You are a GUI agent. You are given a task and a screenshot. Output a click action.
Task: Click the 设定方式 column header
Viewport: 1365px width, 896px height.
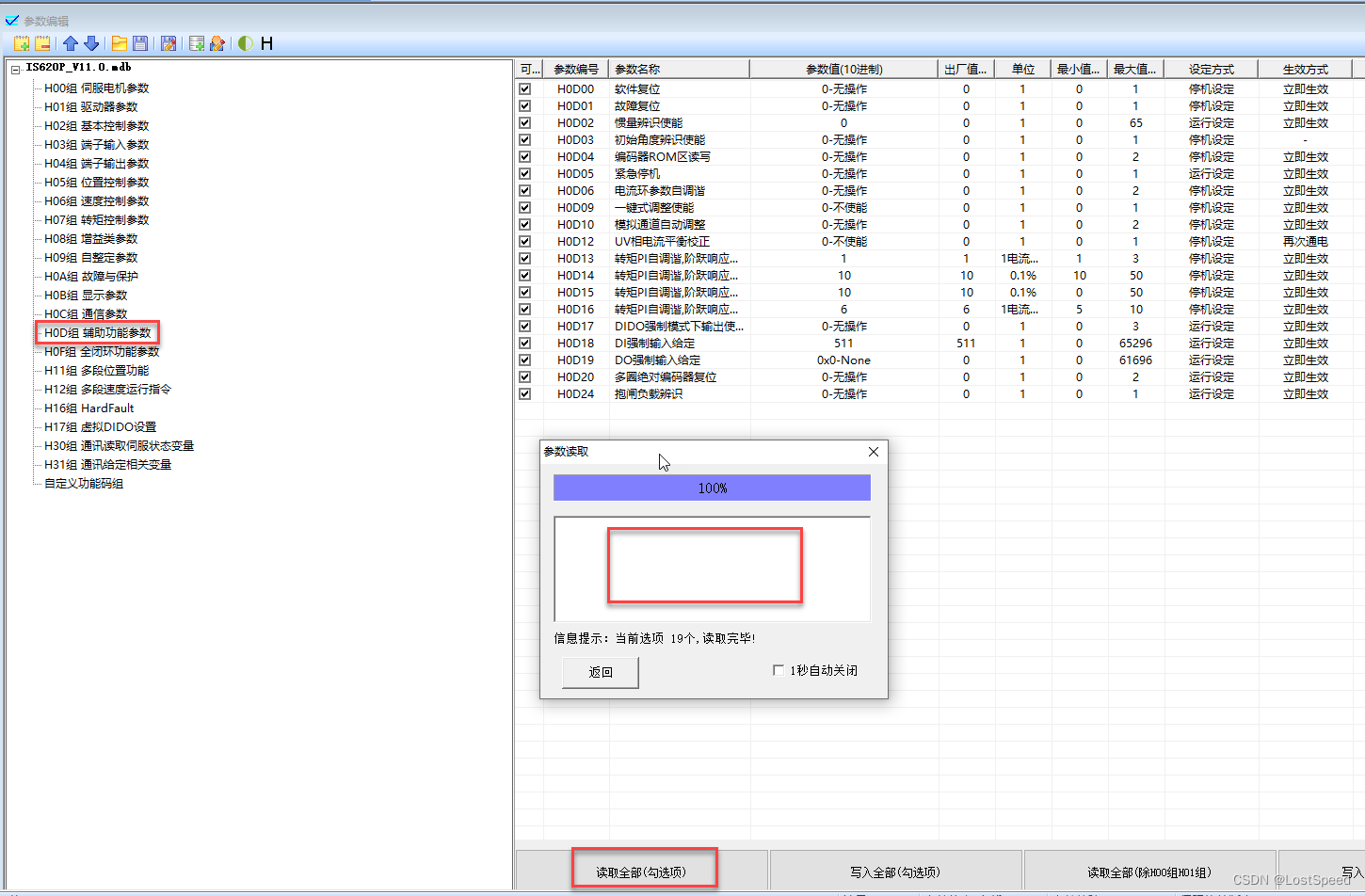pos(1212,69)
